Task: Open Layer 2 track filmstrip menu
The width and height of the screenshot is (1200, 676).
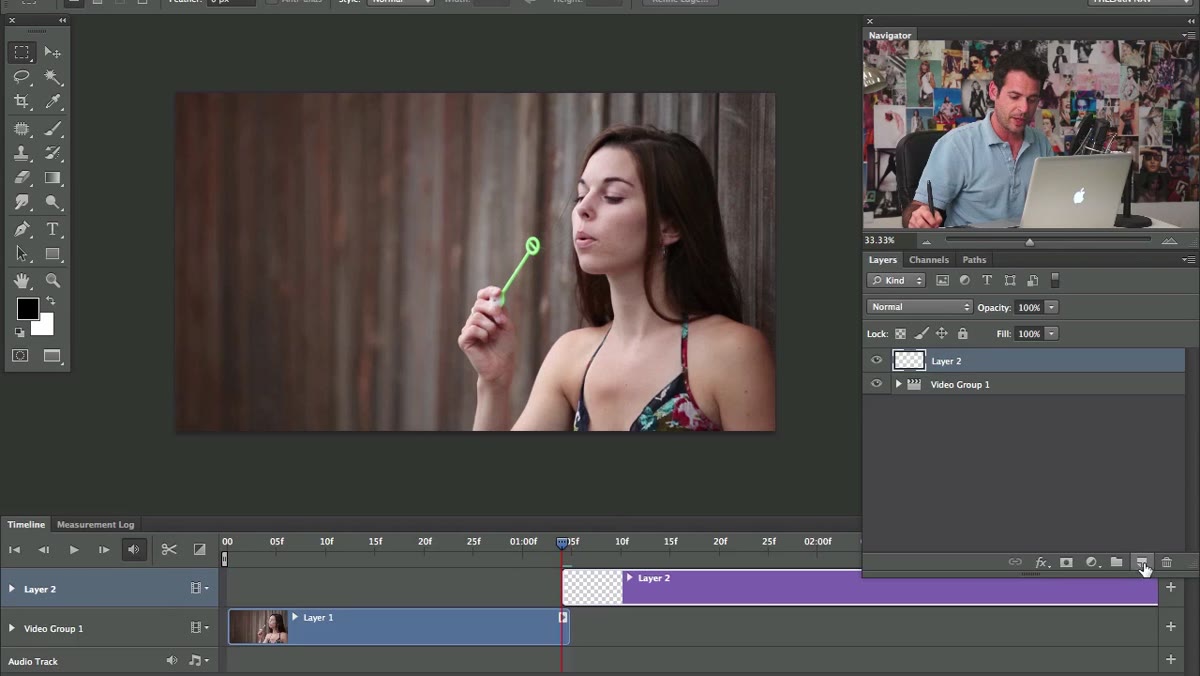Action: (199, 588)
